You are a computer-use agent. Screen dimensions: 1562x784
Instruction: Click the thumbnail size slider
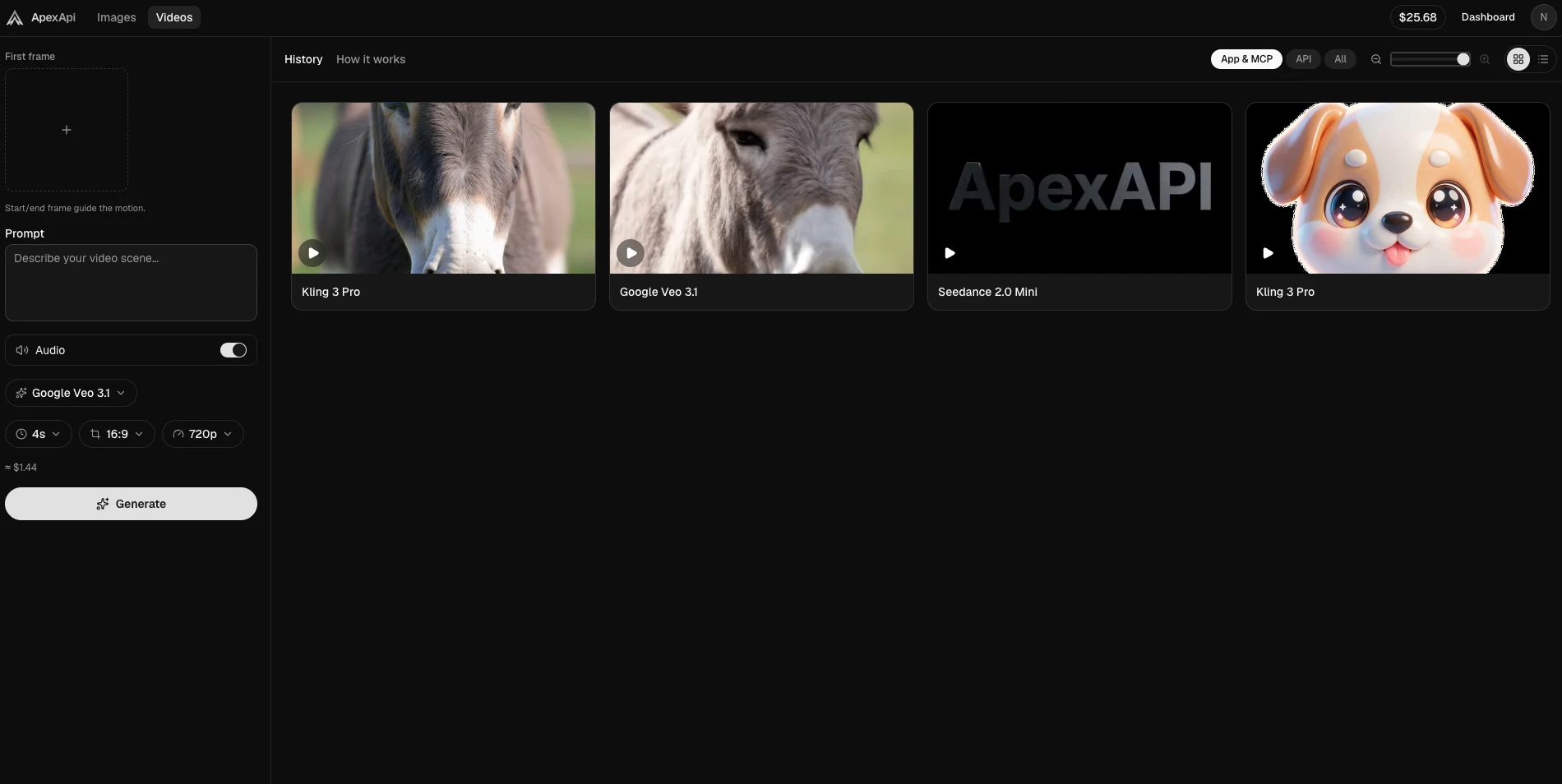pos(1430,59)
